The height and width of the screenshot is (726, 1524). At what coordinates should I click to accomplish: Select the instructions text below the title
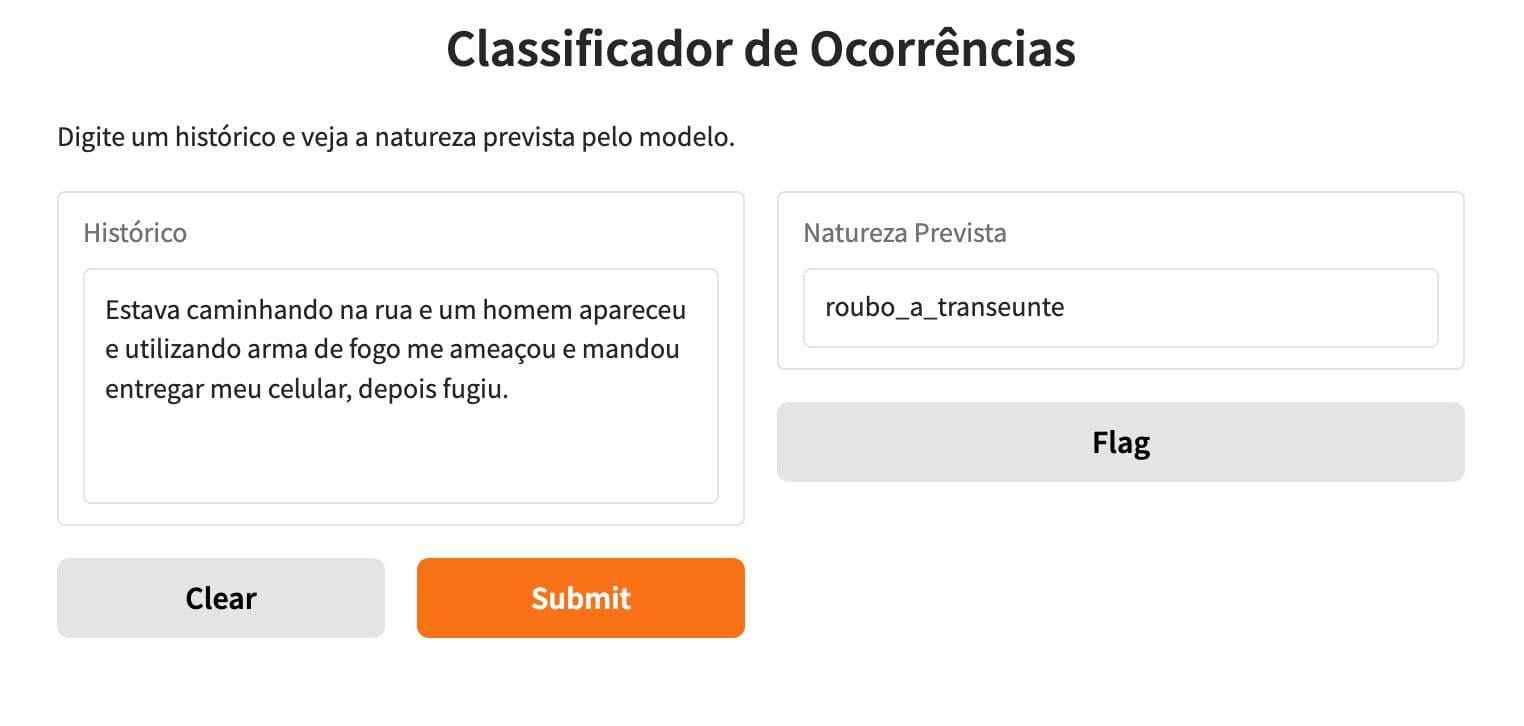pos(395,137)
